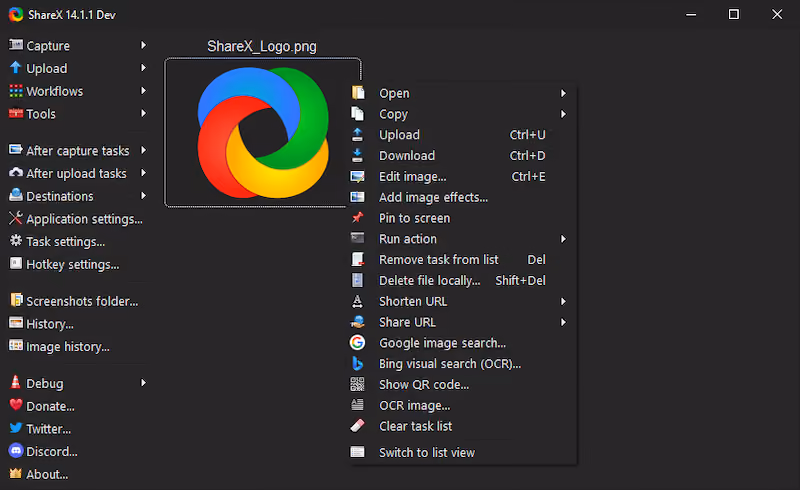Click the History icon in sidebar
The image size is (800, 490).
point(16,323)
